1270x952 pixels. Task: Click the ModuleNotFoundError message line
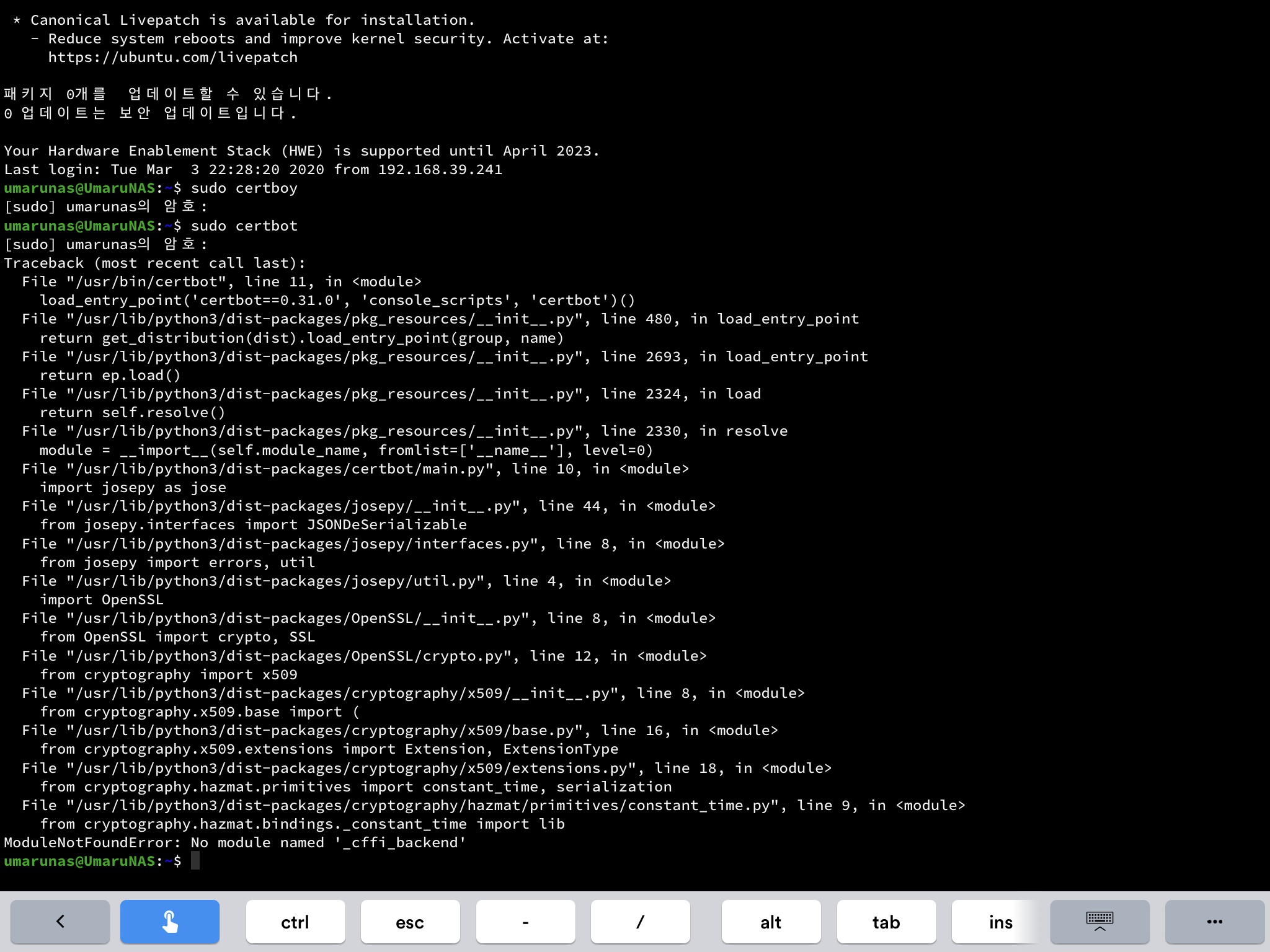coord(235,843)
